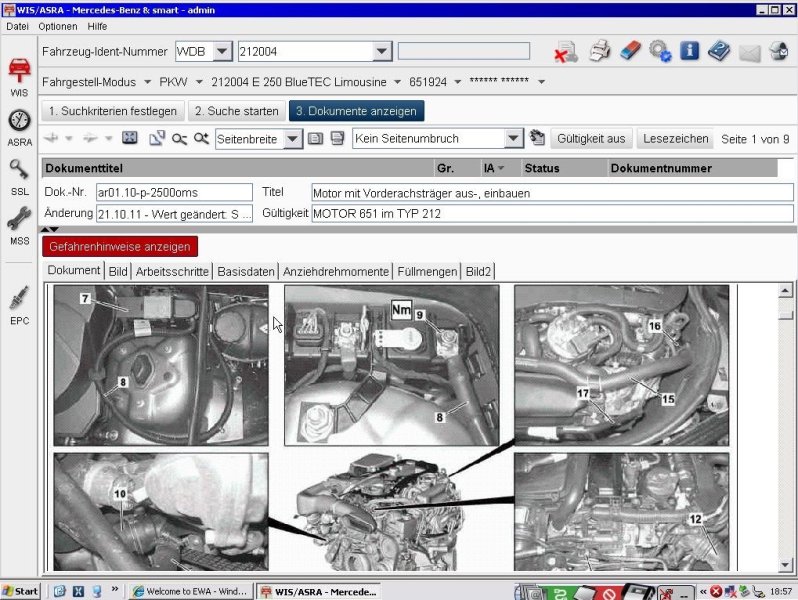Click Lesezeichen button

(x=675, y=138)
